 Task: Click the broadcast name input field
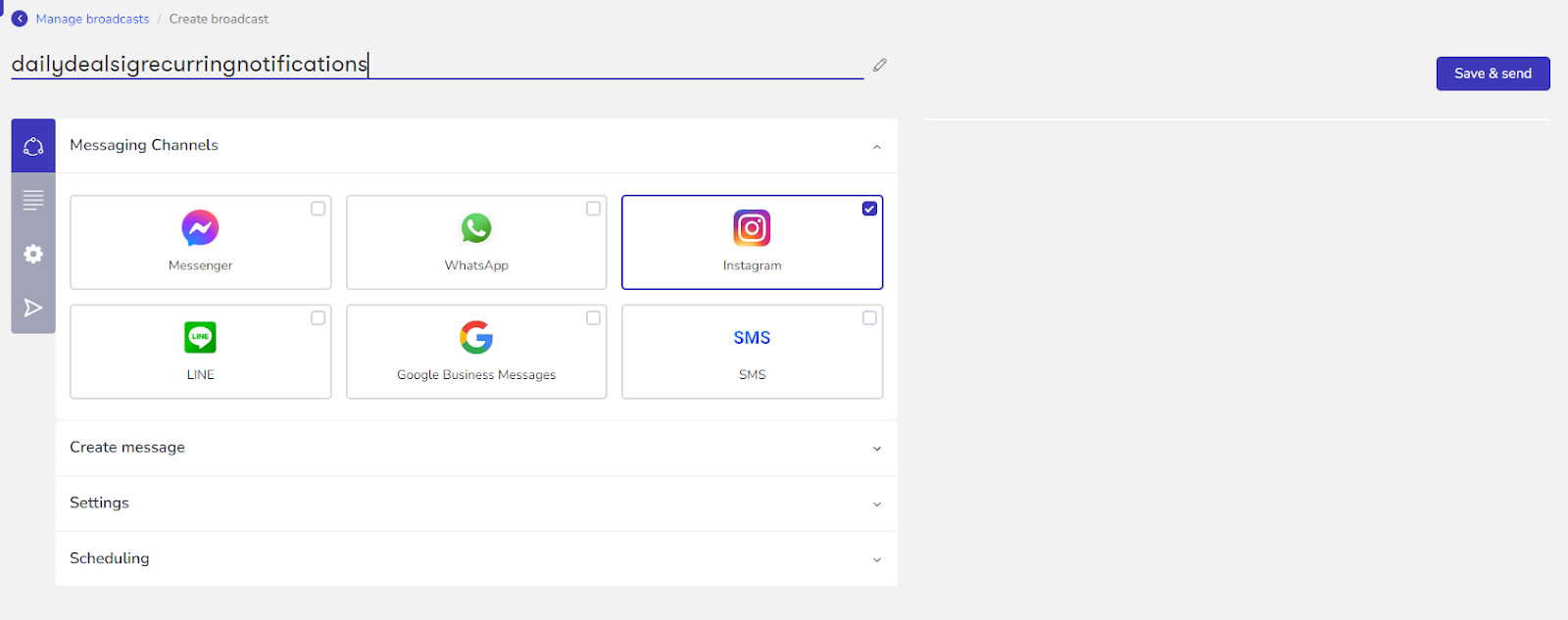pyautogui.click(x=437, y=64)
